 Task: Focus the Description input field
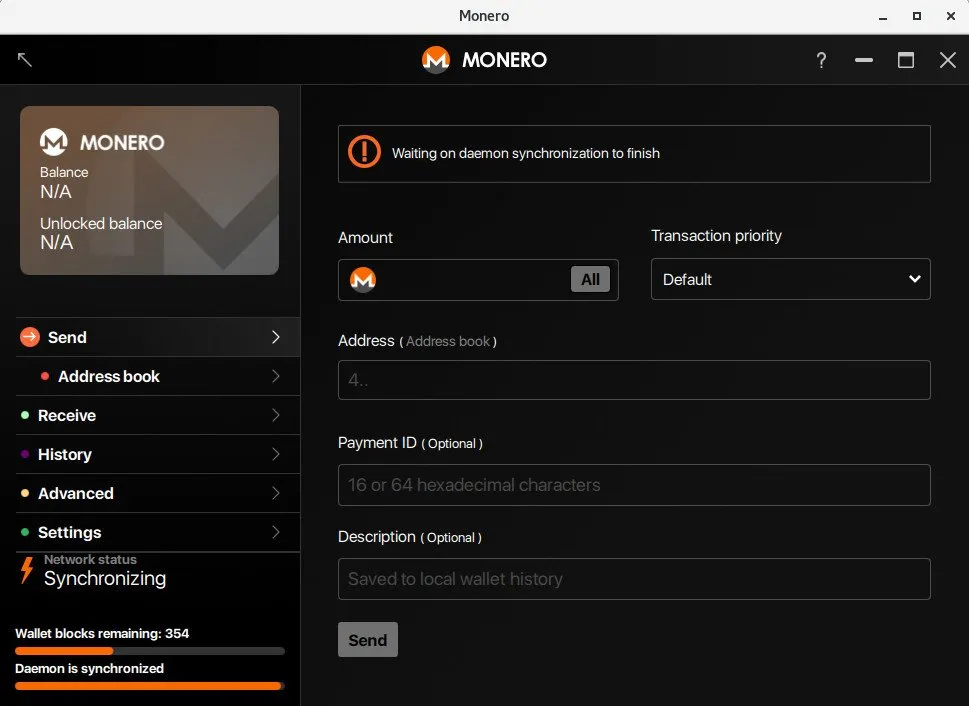[634, 579]
